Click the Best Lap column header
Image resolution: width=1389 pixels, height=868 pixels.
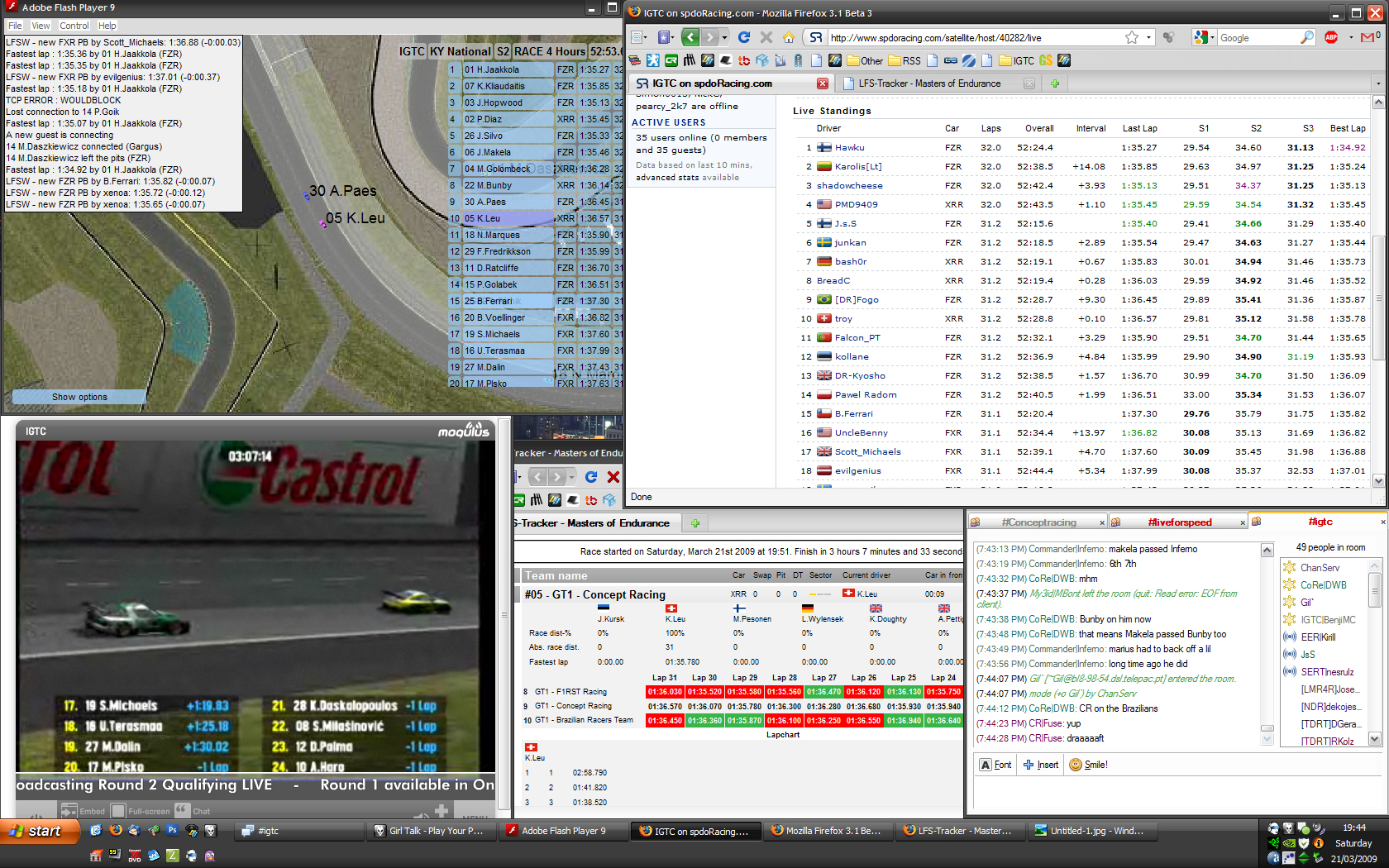1348,128
